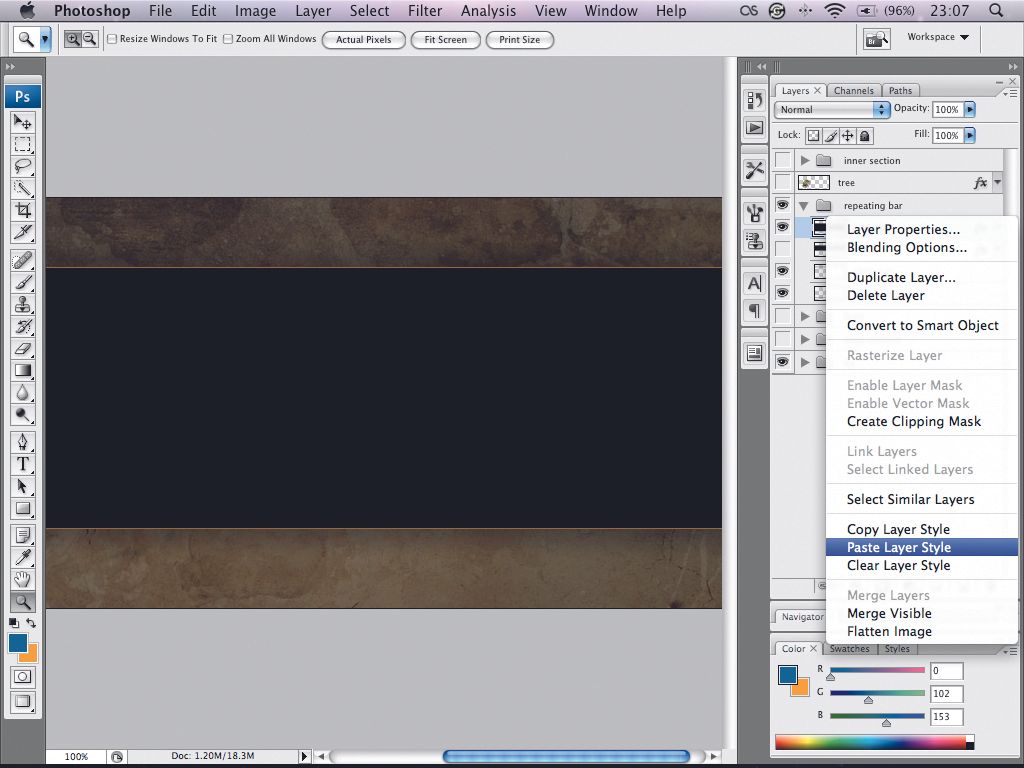The height and width of the screenshot is (768, 1024).
Task: Switch to the Channels tab
Action: (x=855, y=90)
